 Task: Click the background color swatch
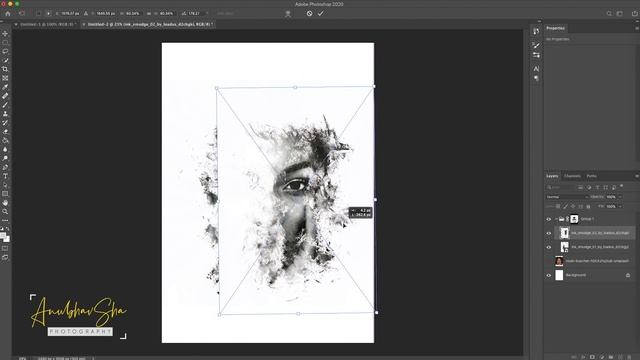coord(7,239)
